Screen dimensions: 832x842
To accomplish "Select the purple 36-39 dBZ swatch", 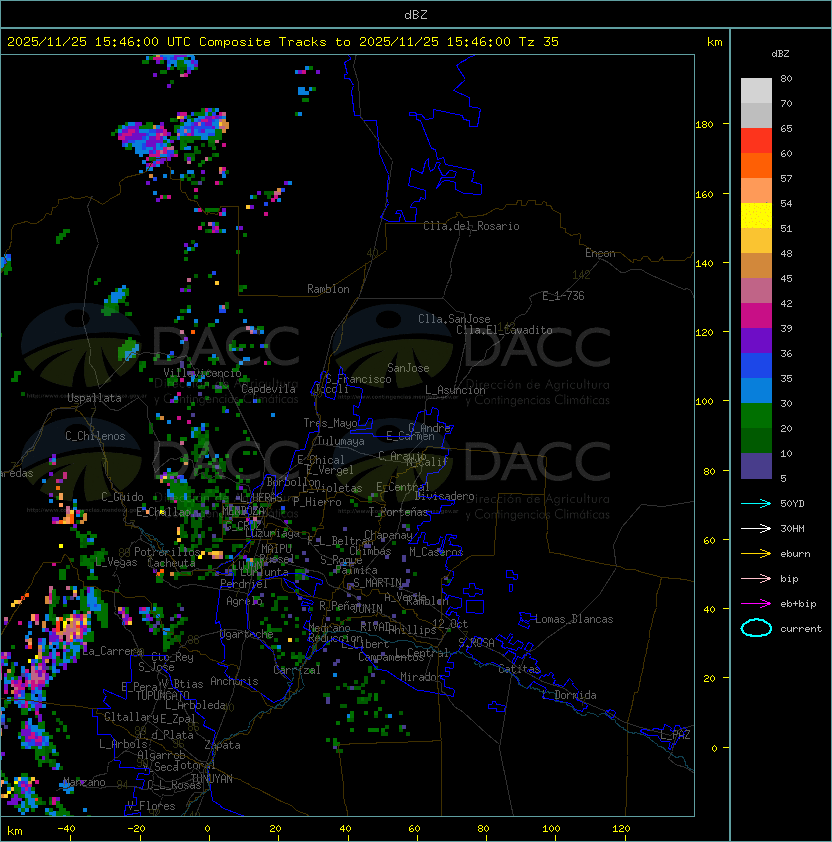I will coord(756,340).
